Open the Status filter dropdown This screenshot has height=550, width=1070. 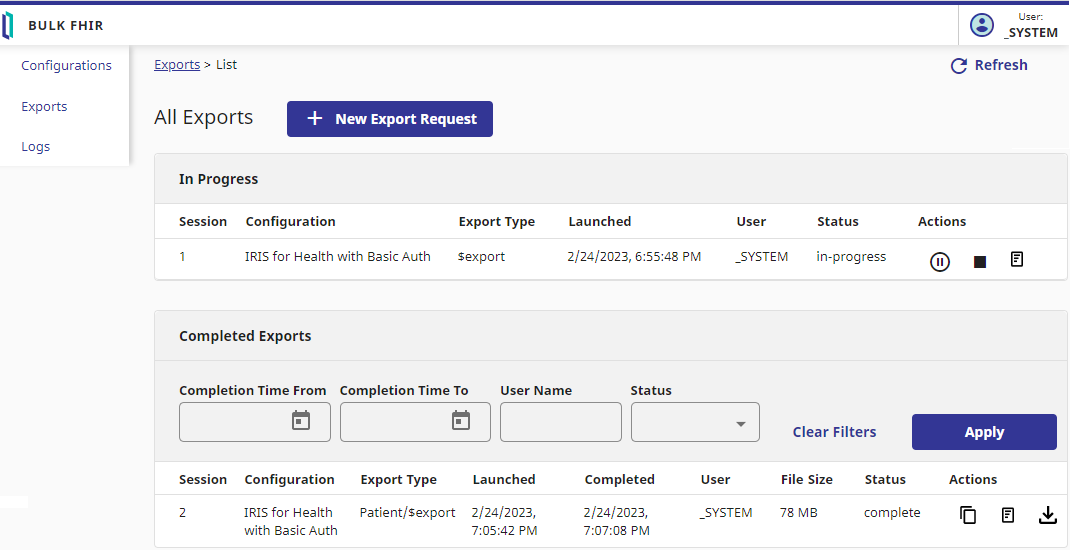(x=695, y=422)
